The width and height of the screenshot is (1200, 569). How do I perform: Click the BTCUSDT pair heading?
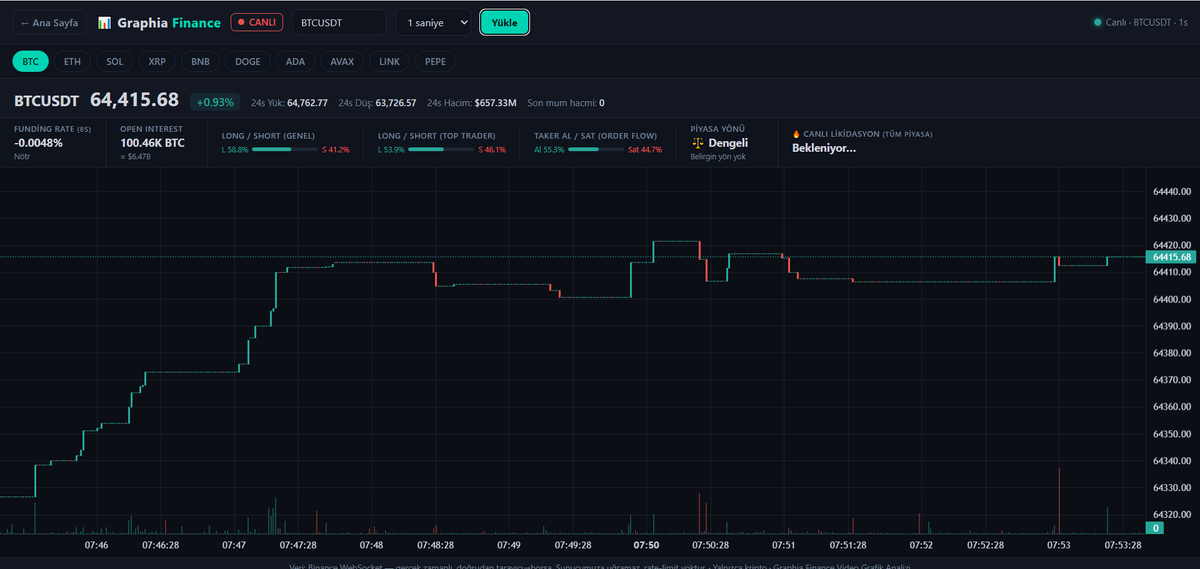pos(46,101)
